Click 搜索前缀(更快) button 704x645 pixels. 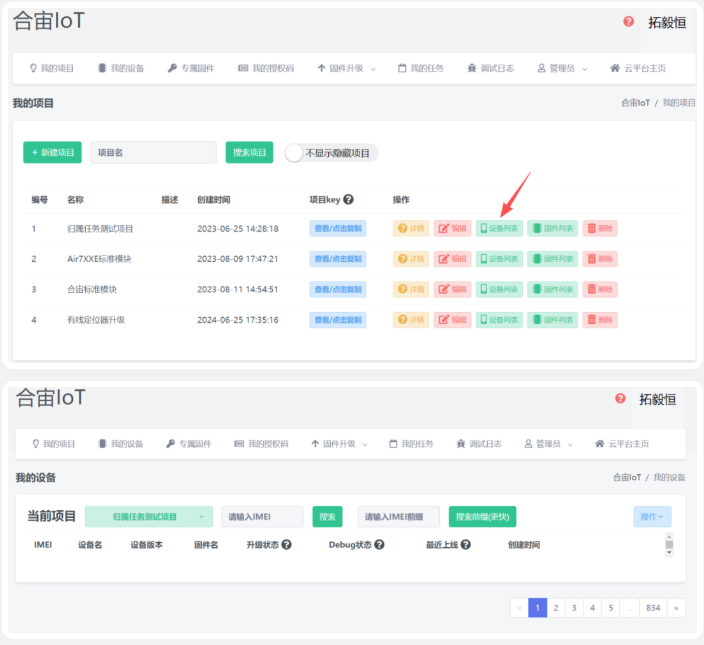point(482,517)
